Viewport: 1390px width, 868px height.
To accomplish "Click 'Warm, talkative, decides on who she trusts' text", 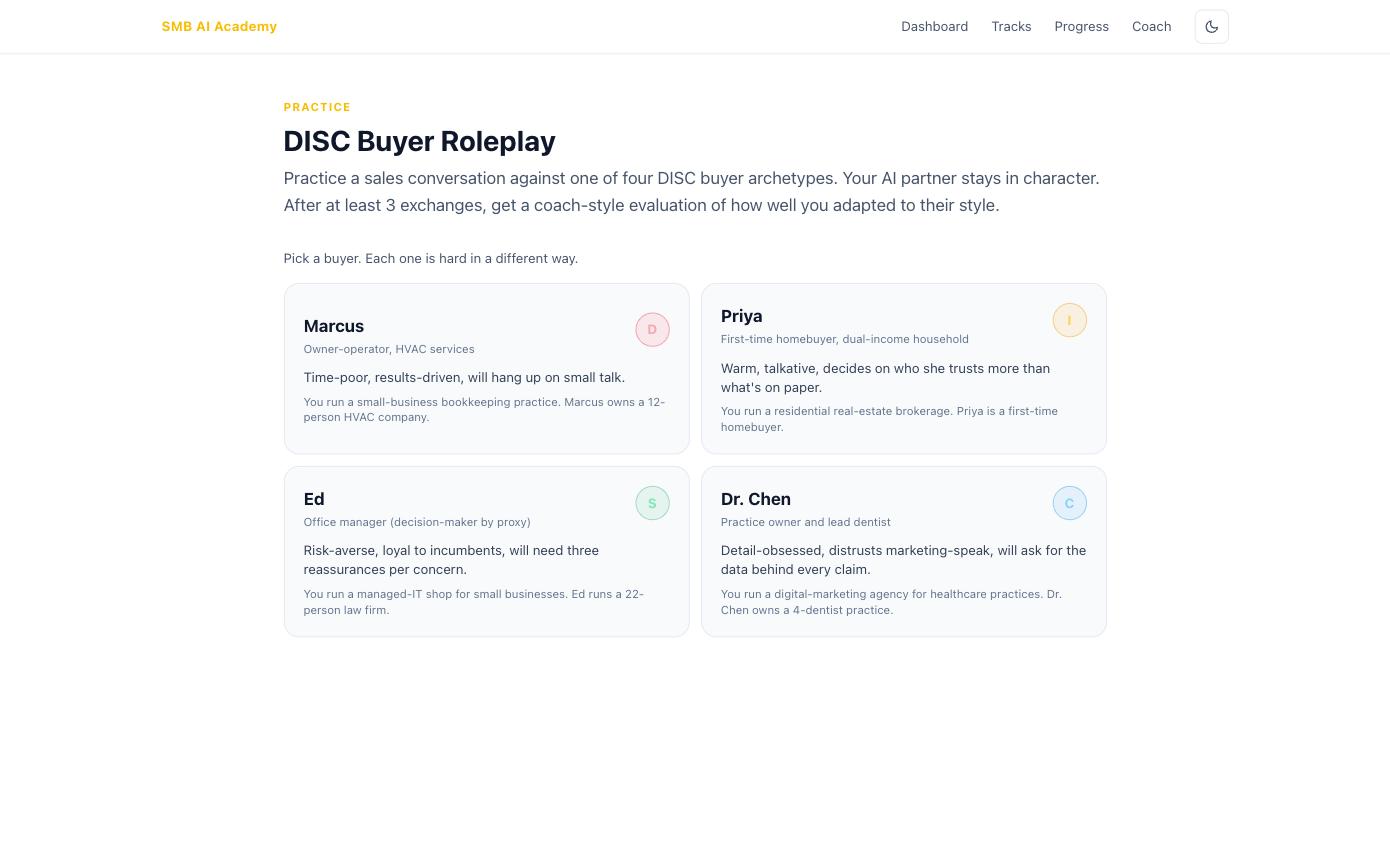I will tap(885, 378).
